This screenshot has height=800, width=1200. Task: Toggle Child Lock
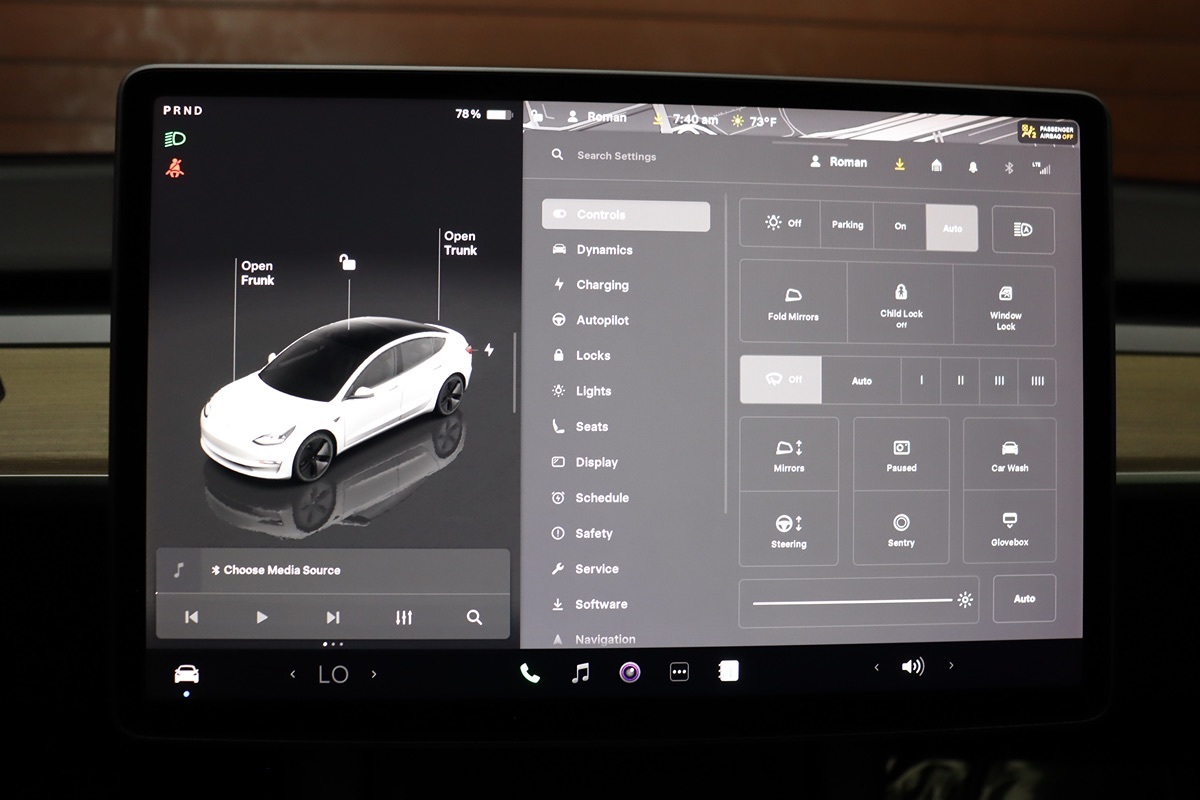900,304
